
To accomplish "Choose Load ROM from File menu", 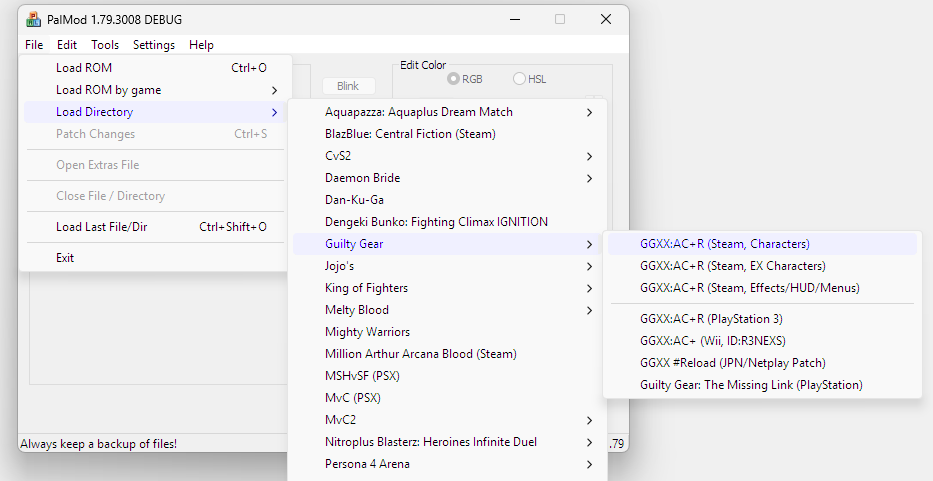I will [84, 68].
